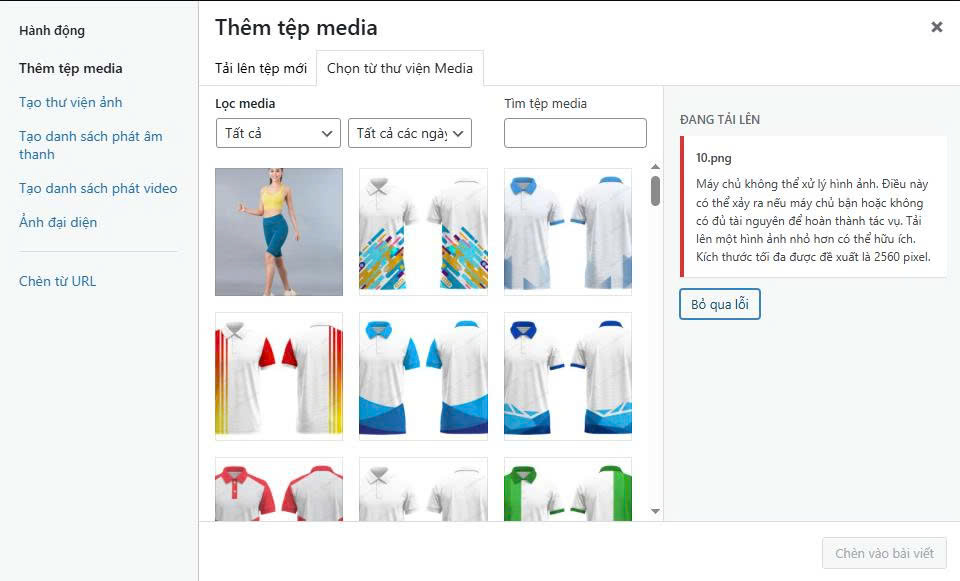
Task: Open 'Tạo thư viện ảnh' link
Action: [70, 102]
